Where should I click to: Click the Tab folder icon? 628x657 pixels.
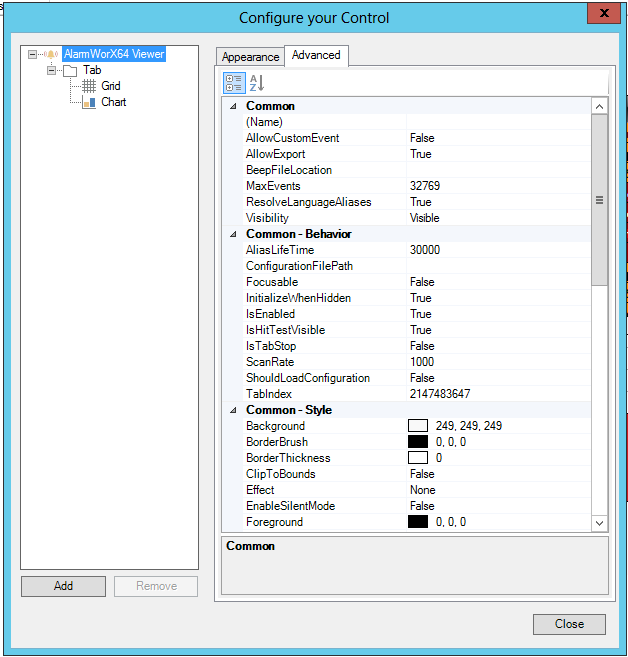click(x=70, y=71)
